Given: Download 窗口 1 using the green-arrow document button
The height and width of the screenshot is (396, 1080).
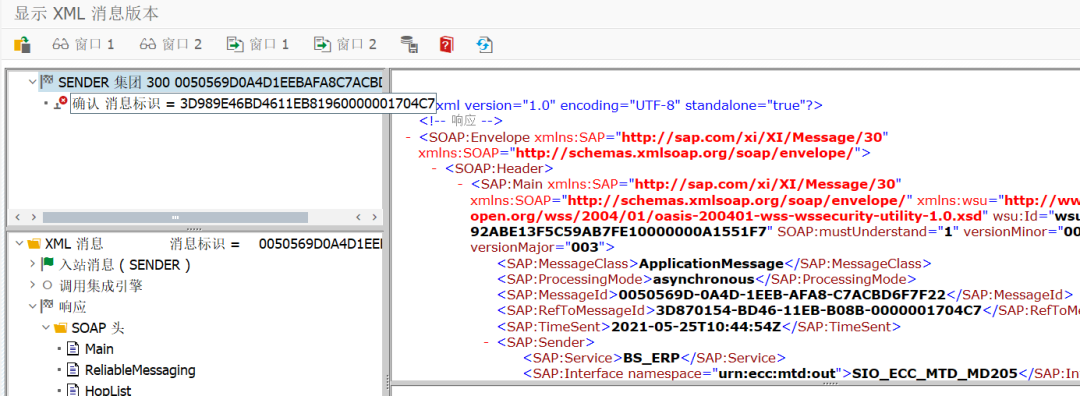Looking at the screenshot, I should click(258, 45).
